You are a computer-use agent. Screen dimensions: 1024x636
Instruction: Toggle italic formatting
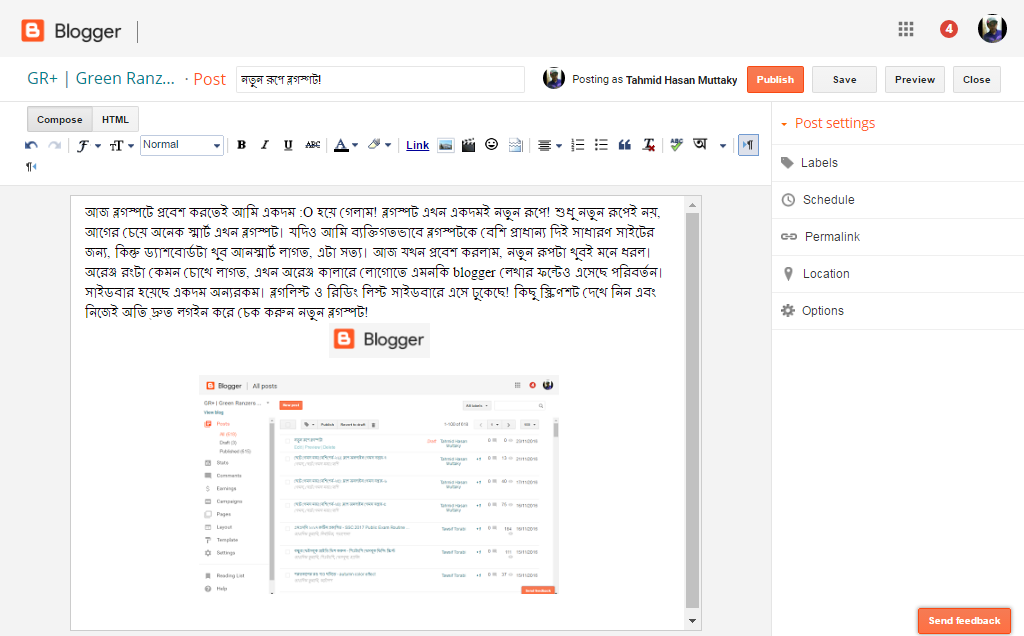click(264, 145)
